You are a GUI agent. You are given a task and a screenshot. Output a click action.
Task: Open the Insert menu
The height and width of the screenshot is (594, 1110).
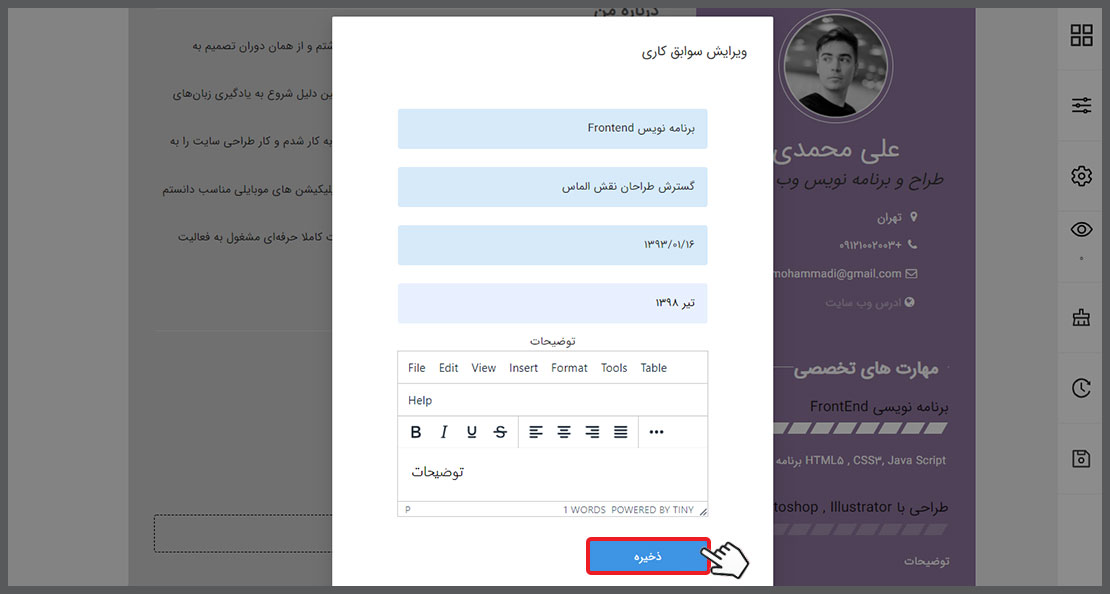click(523, 368)
